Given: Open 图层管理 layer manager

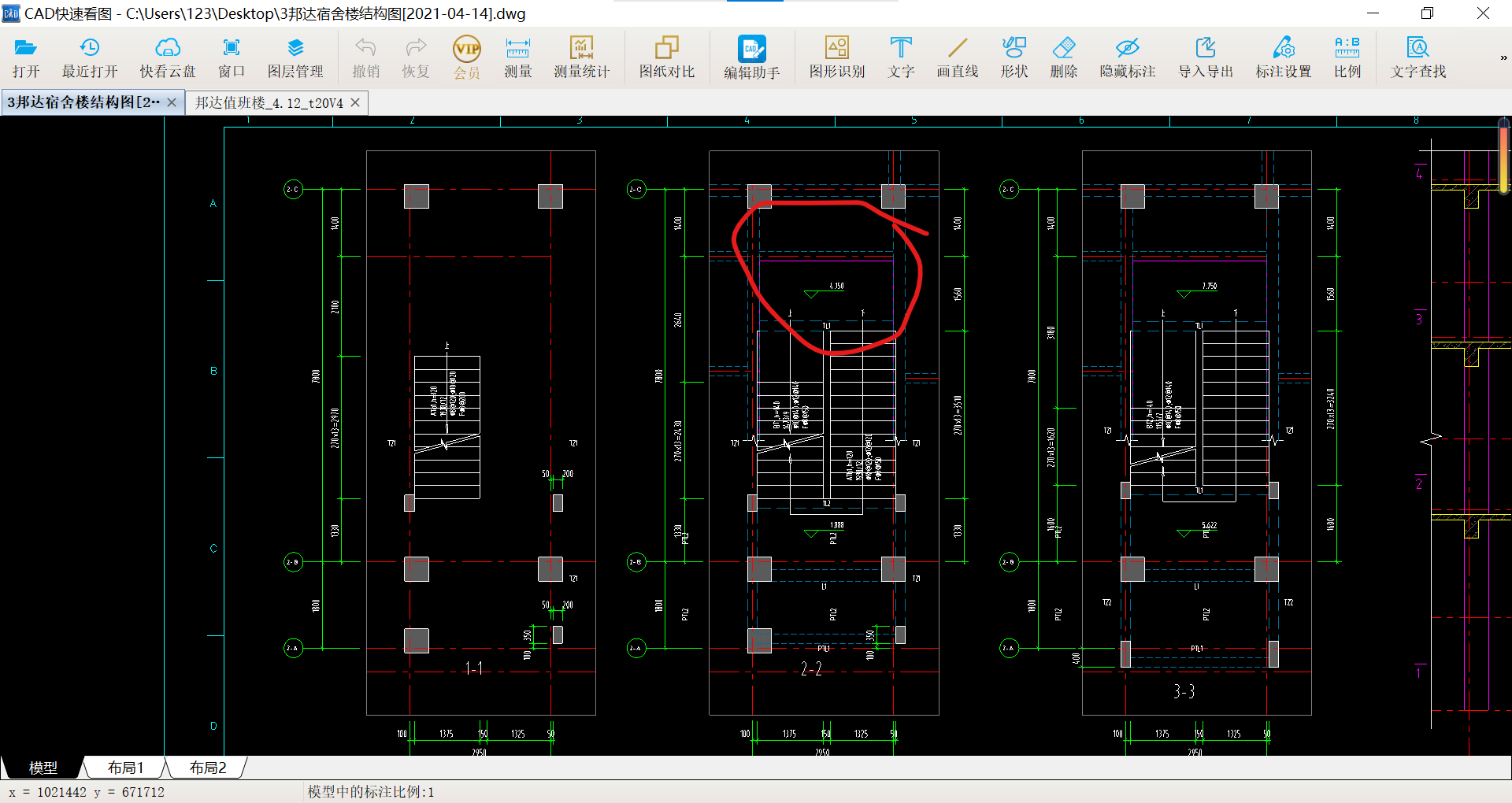Looking at the screenshot, I should tap(295, 58).
